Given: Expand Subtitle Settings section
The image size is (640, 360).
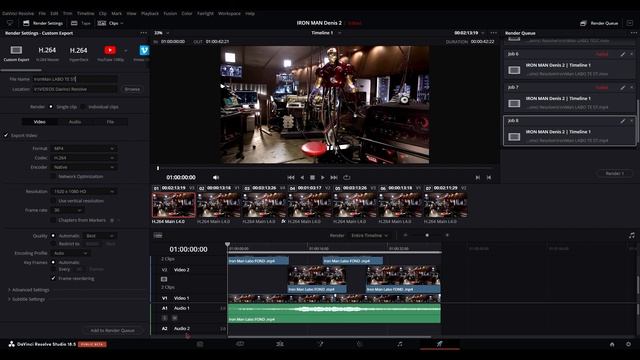Looking at the screenshot, I should pyautogui.click(x=27, y=299).
